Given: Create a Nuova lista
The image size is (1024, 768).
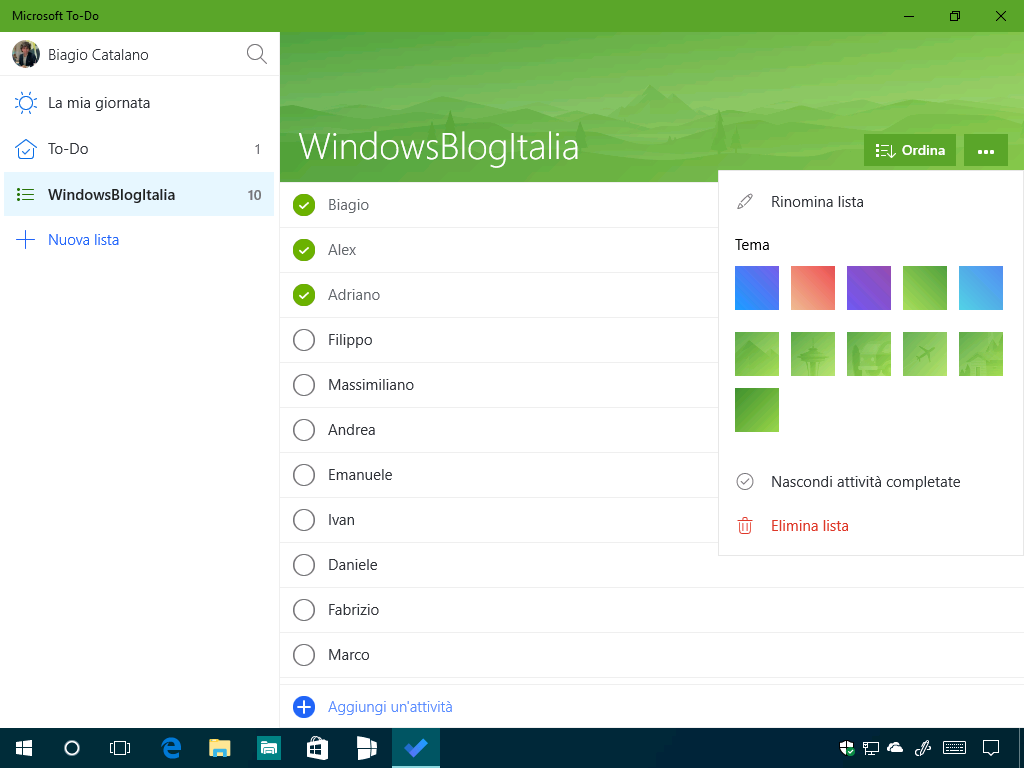Looking at the screenshot, I should coord(140,240).
